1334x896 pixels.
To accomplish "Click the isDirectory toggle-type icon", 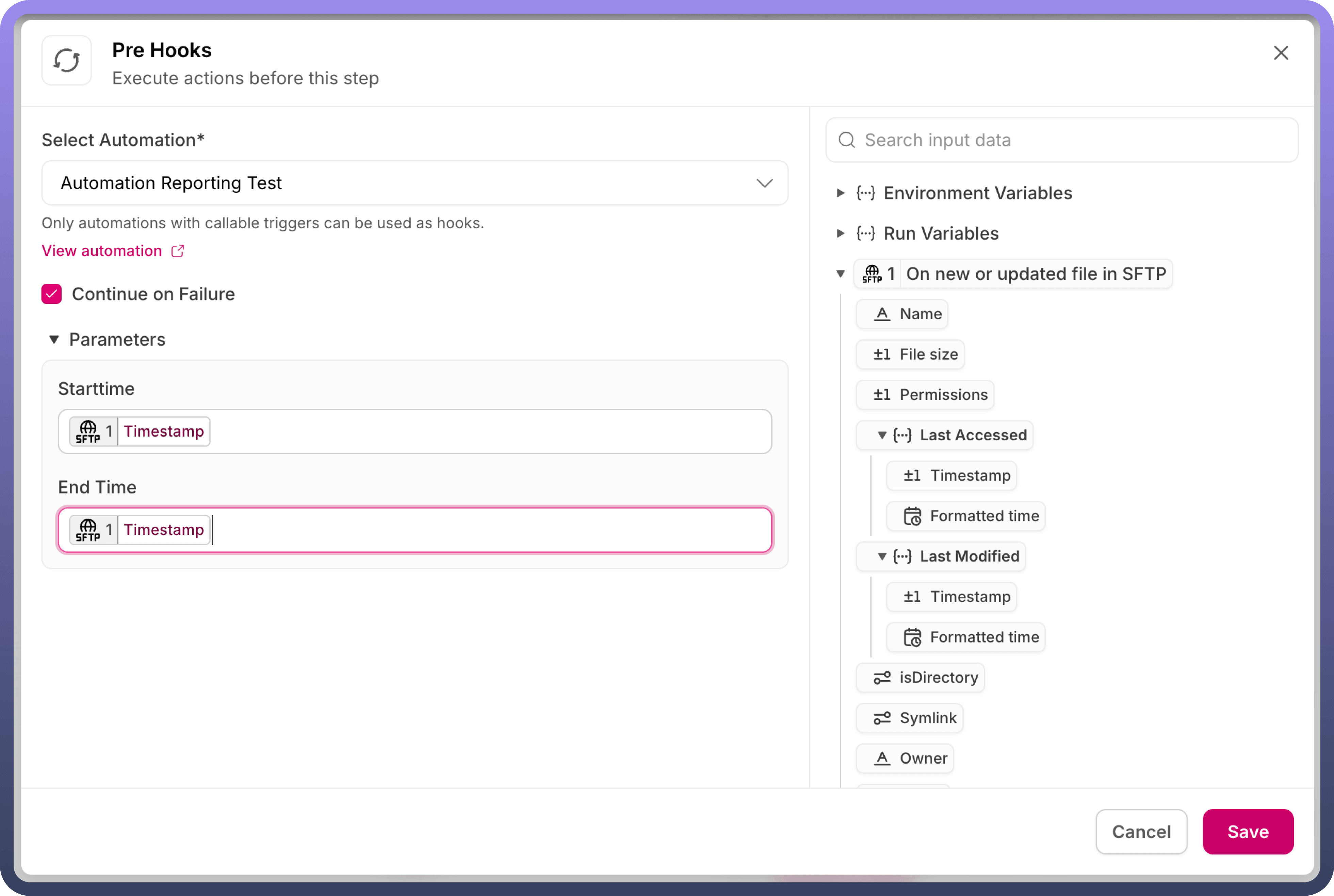I will (x=881, y=678).
